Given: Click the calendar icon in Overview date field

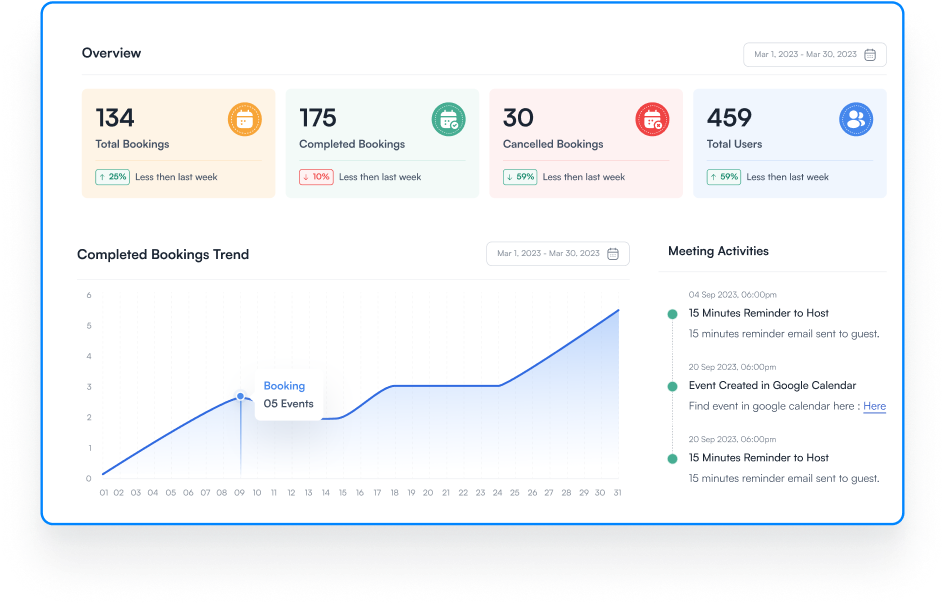Looking at the screenshot, I should pyautogui.click(x=870, y=55).
